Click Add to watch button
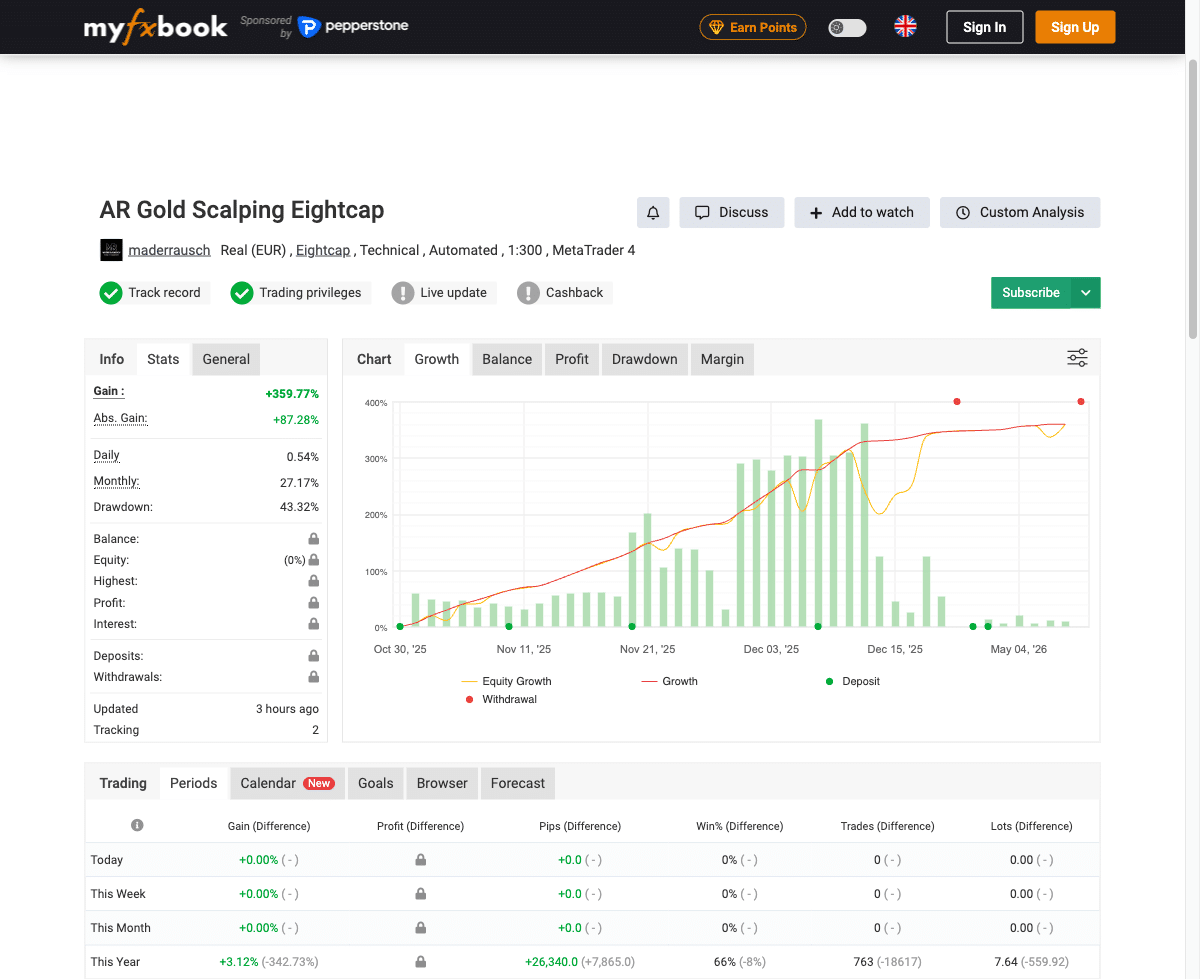This screenshot has height=979, width=1200. [861, 212]
